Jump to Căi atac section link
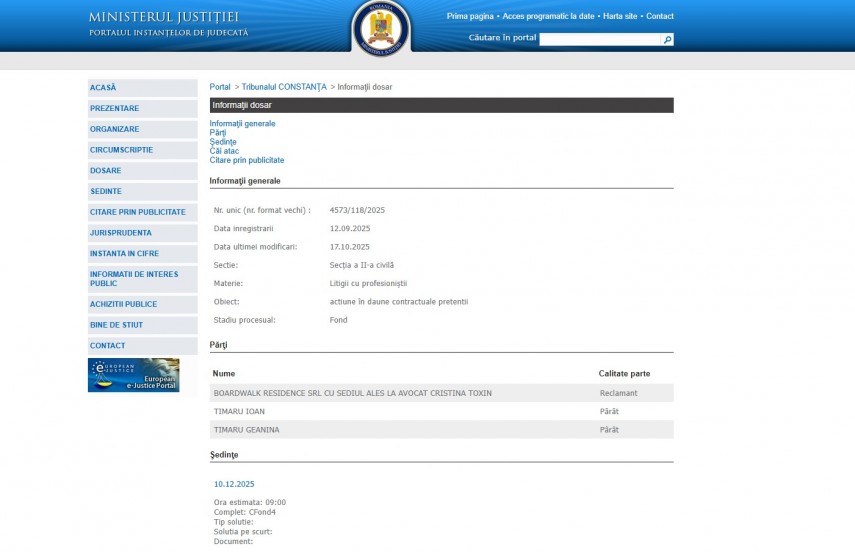The height and width of the screenshot is (552, 855). click(224, 151)
